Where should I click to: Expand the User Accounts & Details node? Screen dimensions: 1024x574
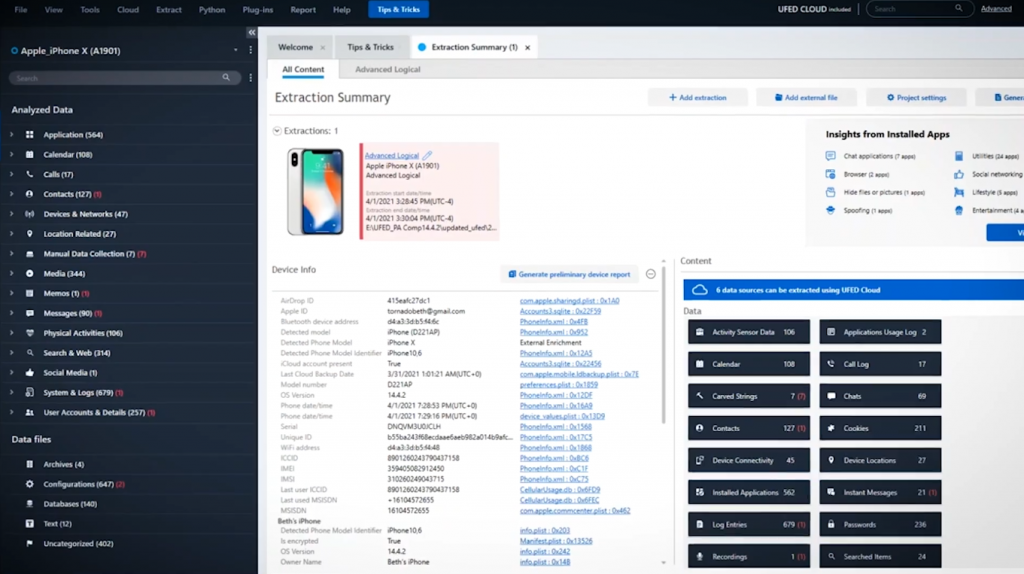tap(11, 412)
